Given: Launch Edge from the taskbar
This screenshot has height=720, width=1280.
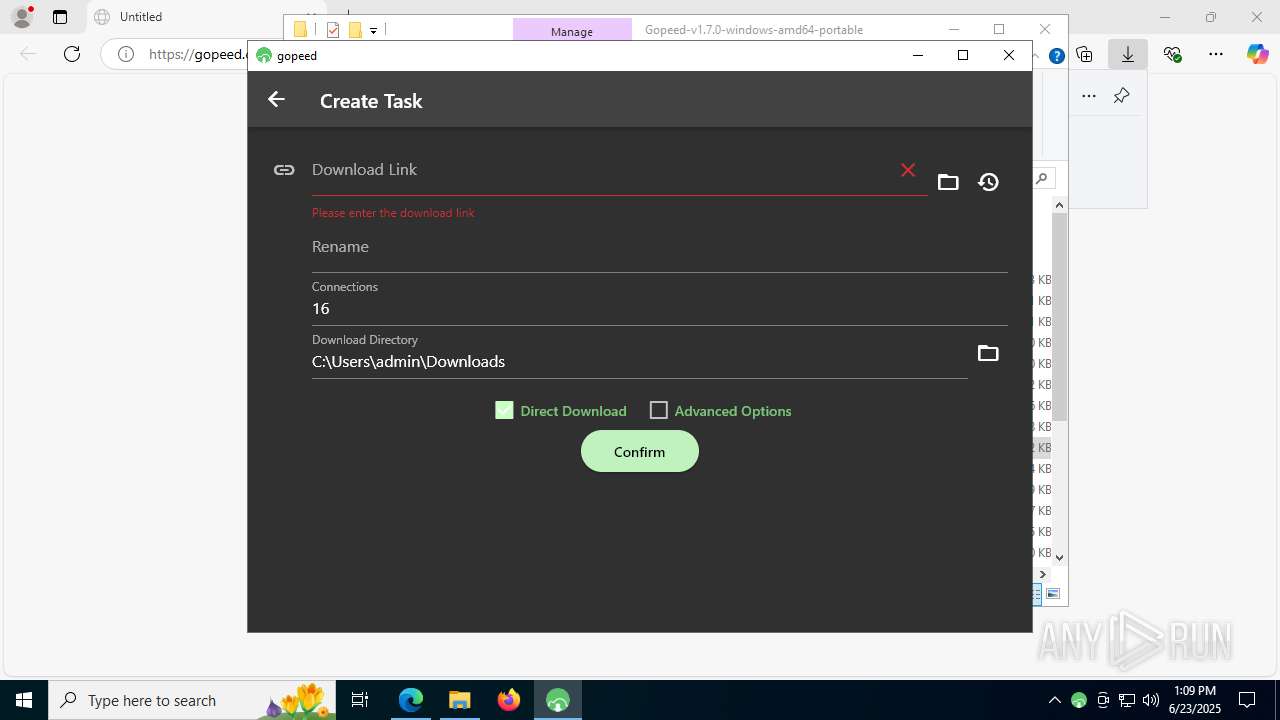Looking at the screenshot, I should [411, 700].
